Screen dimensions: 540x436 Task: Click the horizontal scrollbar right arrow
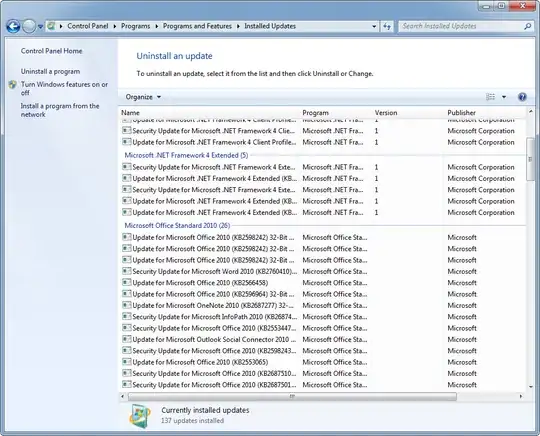click(521, 396)
